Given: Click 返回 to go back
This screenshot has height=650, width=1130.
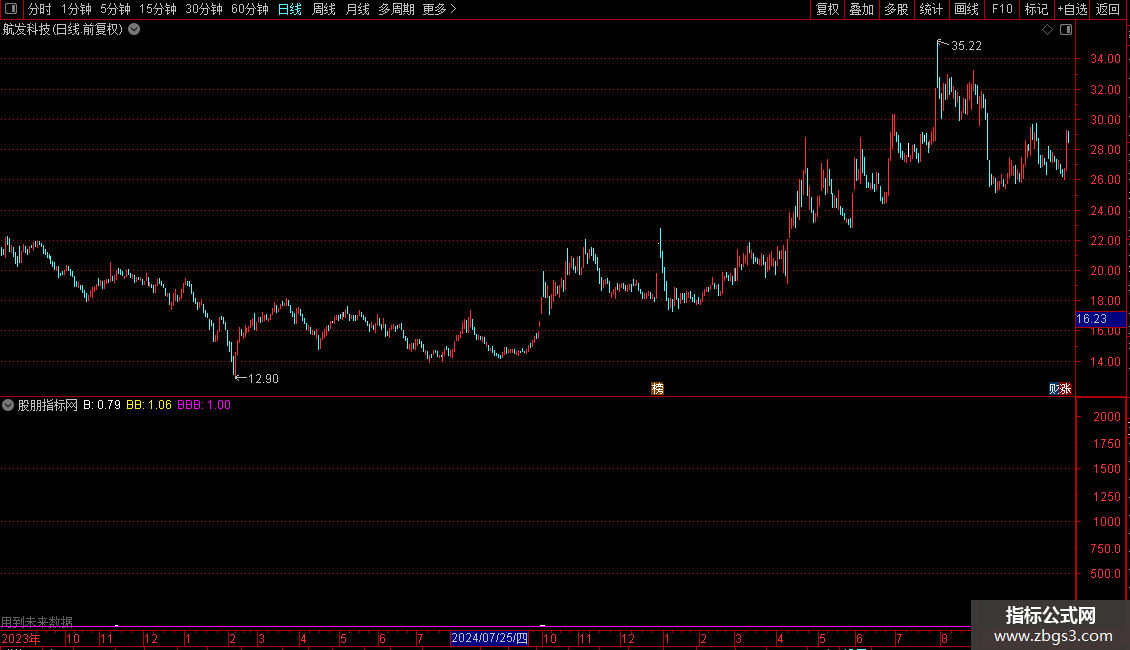Looking at the screenshot, I should 1108,9.
